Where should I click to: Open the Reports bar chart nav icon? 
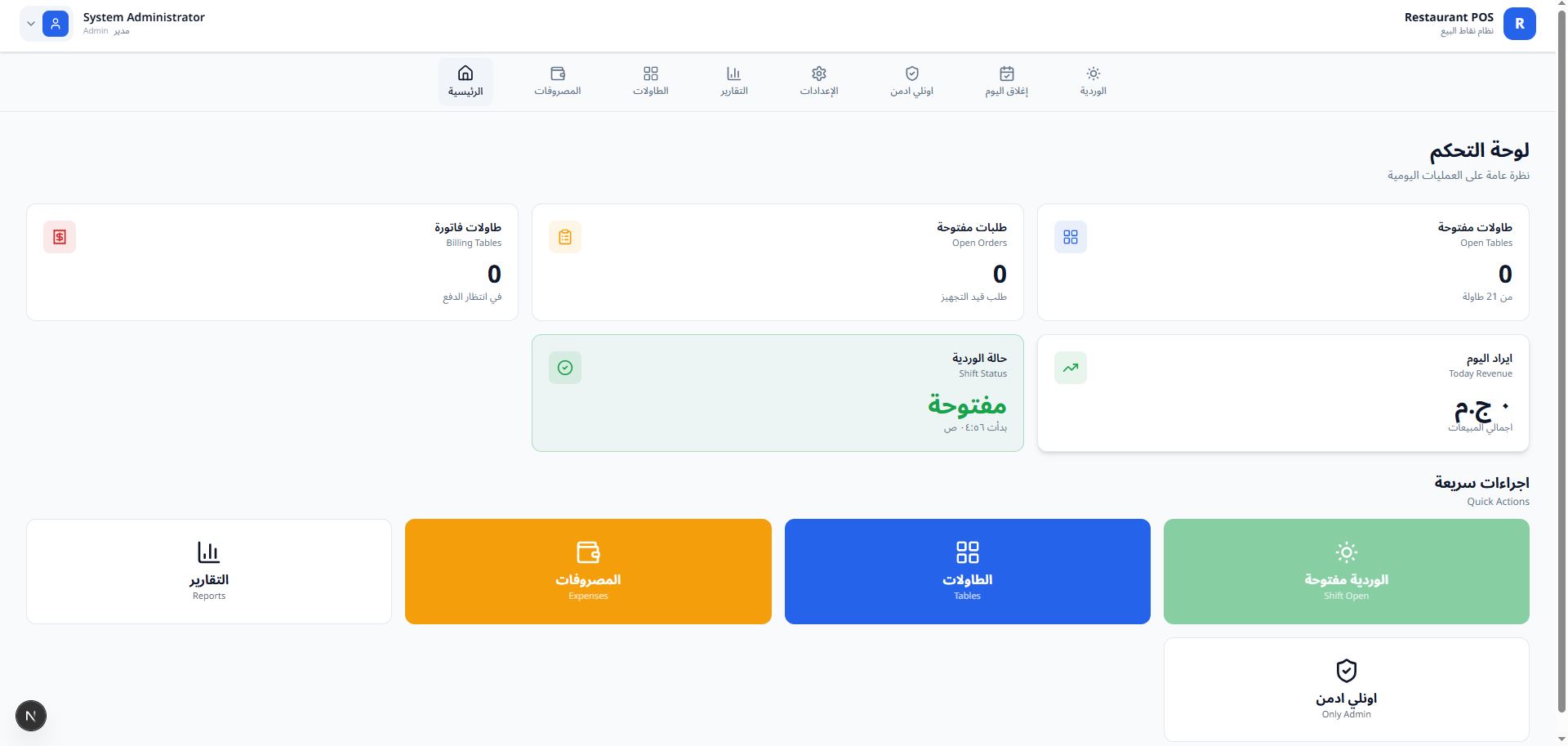coord(733,74)
